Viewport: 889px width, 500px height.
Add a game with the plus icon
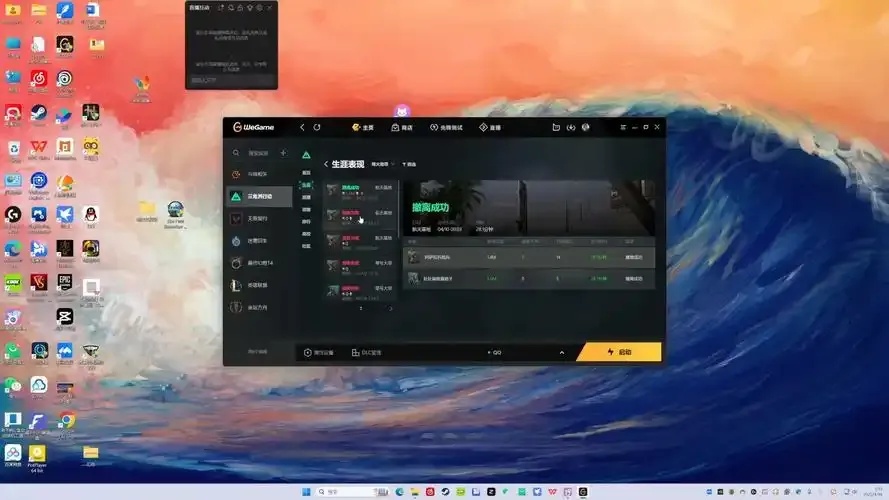(x=283, y=153)
